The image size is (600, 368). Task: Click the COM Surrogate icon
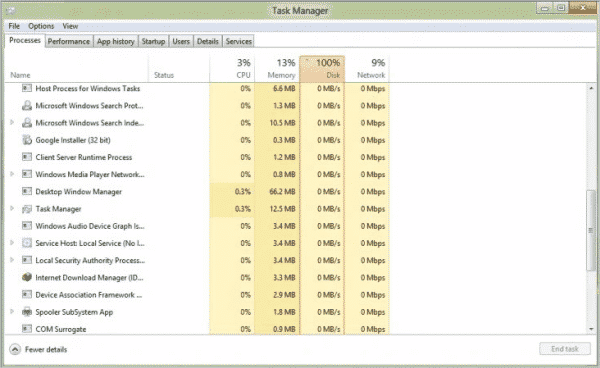pyautogui.click(x=27, y=329)
